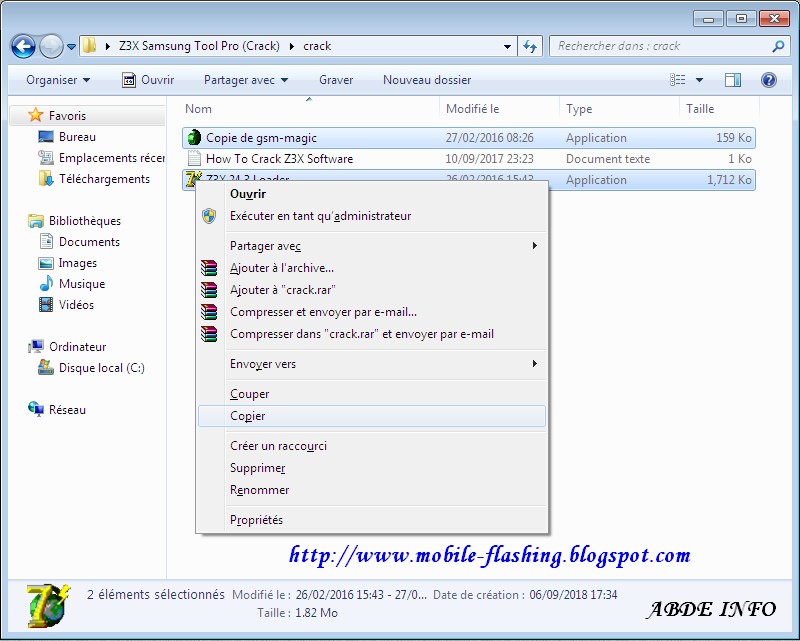The height and width of the screenshot is (641, 800).
Task: Open the Organiser menu
Action: tap(58, 80)
